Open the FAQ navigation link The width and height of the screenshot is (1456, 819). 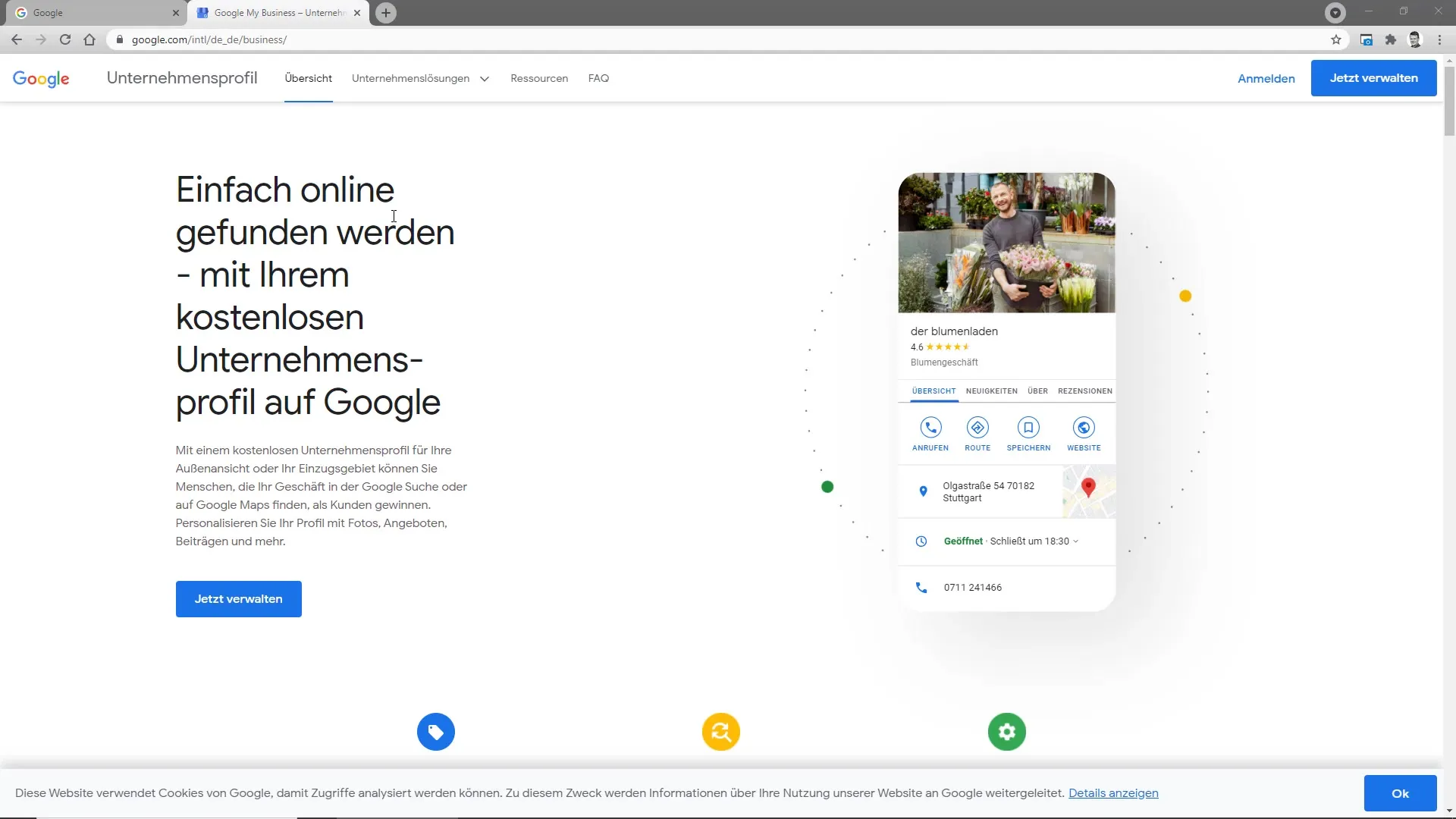(598, 78)
